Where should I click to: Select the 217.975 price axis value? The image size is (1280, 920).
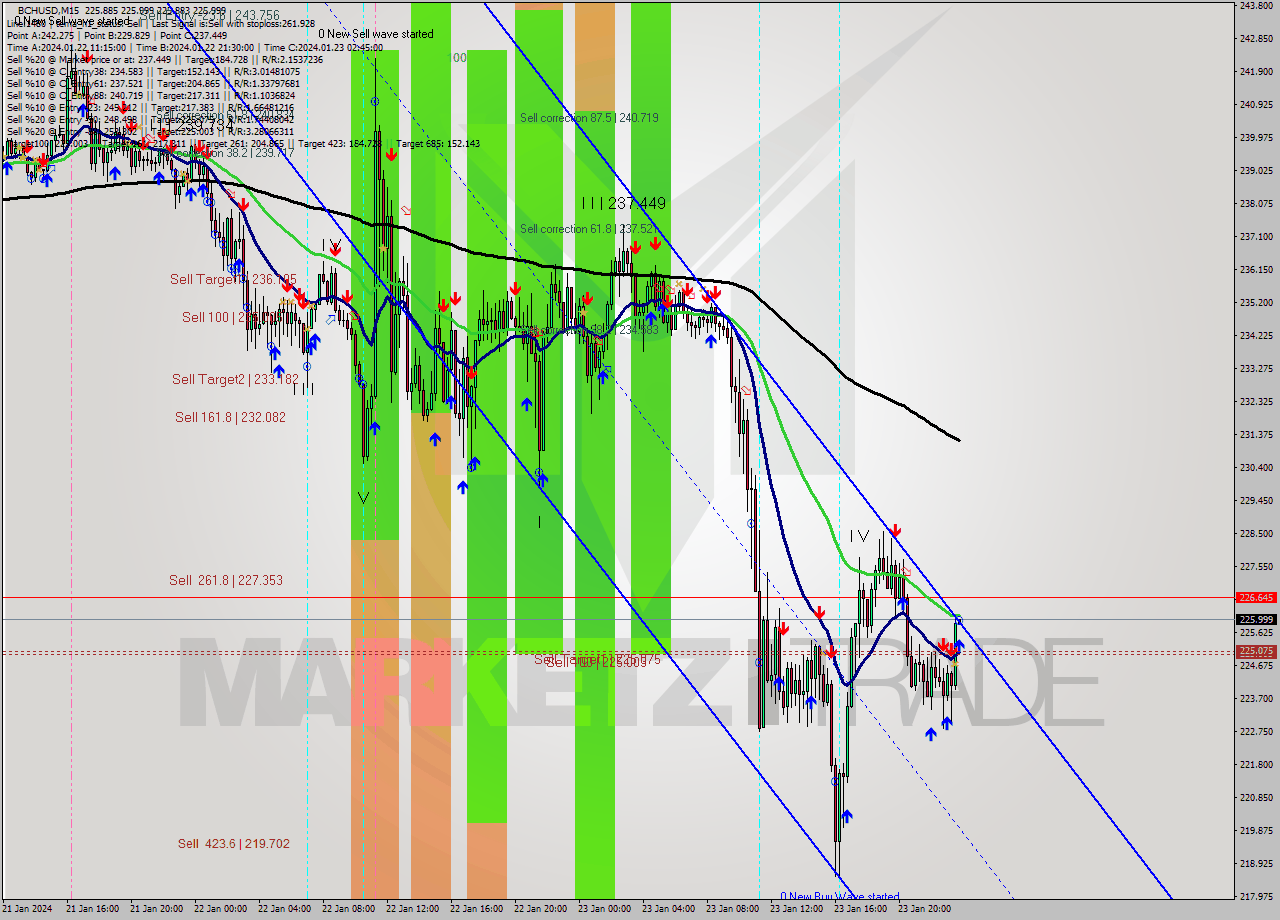1256,896
